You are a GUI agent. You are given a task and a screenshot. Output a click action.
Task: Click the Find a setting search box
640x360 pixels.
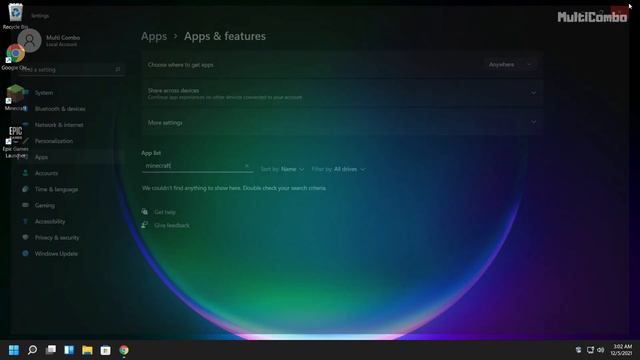point(71,69)
